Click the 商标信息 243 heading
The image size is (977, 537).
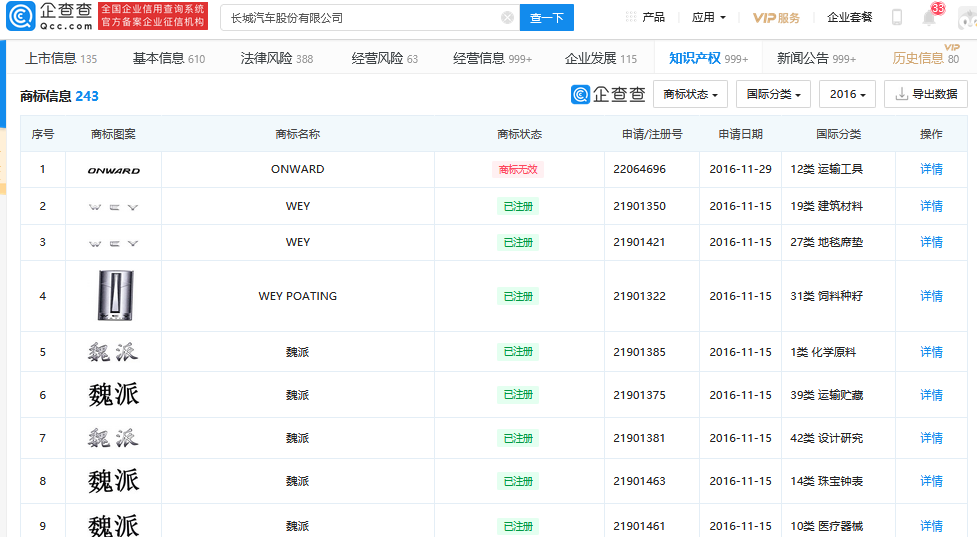tap(59, 96)
